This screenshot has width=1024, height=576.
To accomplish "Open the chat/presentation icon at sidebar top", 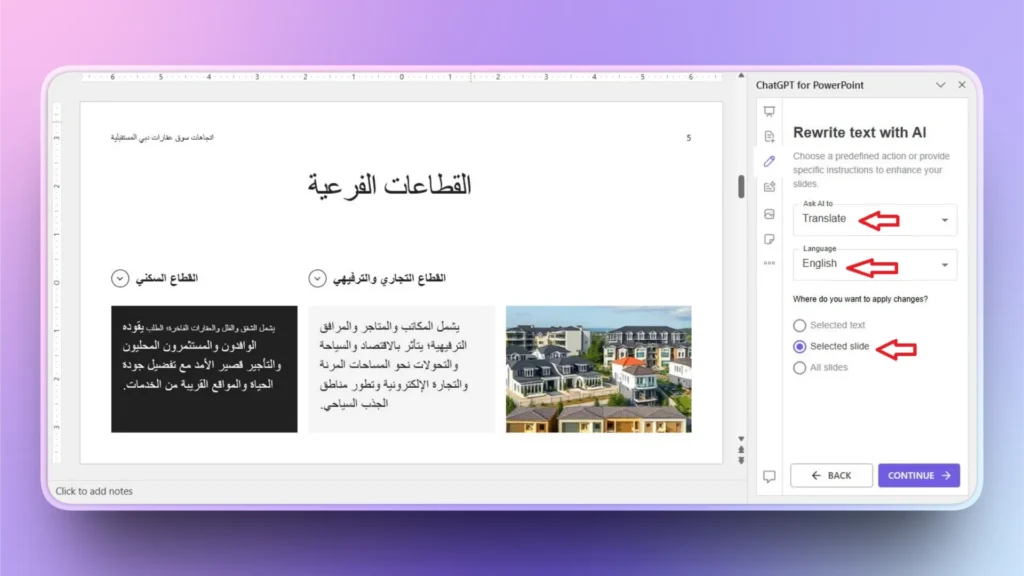I will (769, 112).
